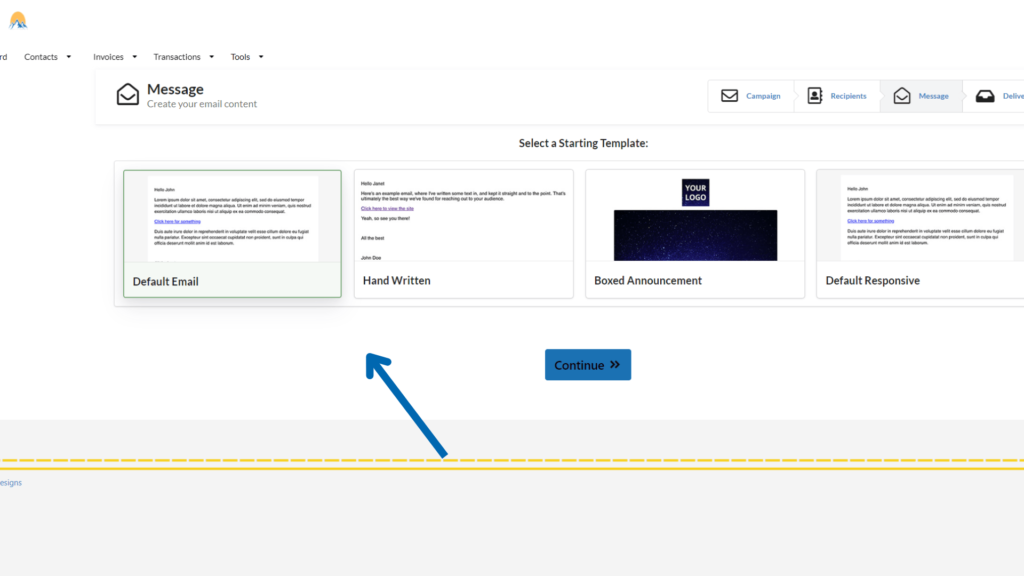Open the Tools dropdown menu

pos(247,57)
